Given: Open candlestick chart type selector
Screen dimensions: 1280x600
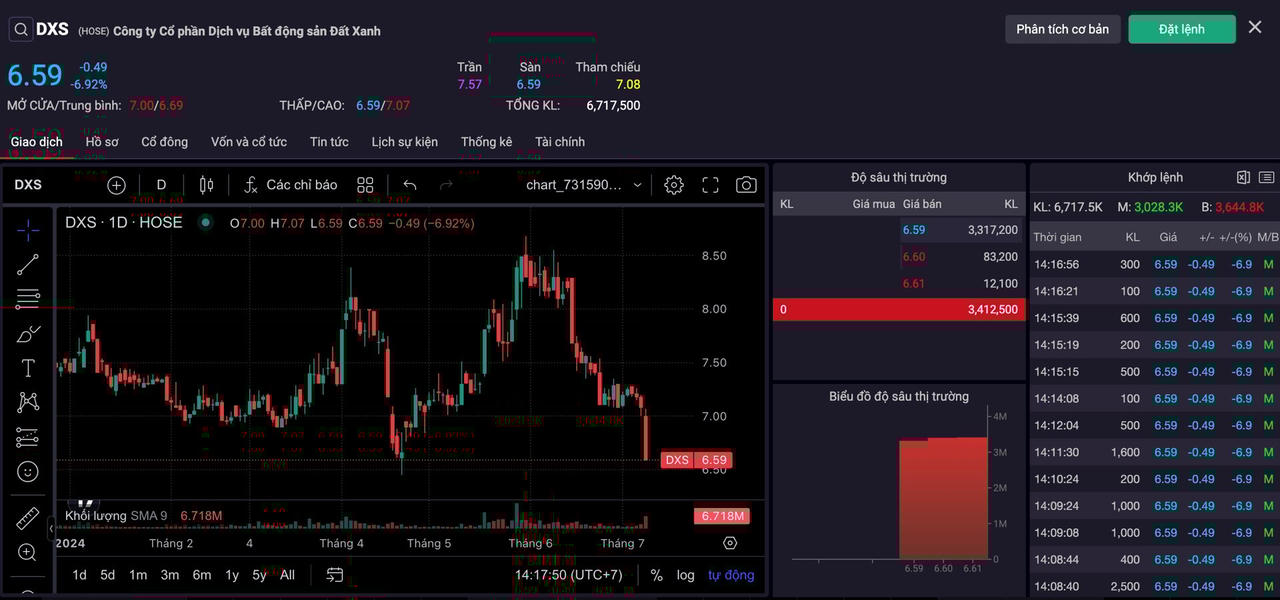Looking at the screenshot, I should click(x=207, y=185).
